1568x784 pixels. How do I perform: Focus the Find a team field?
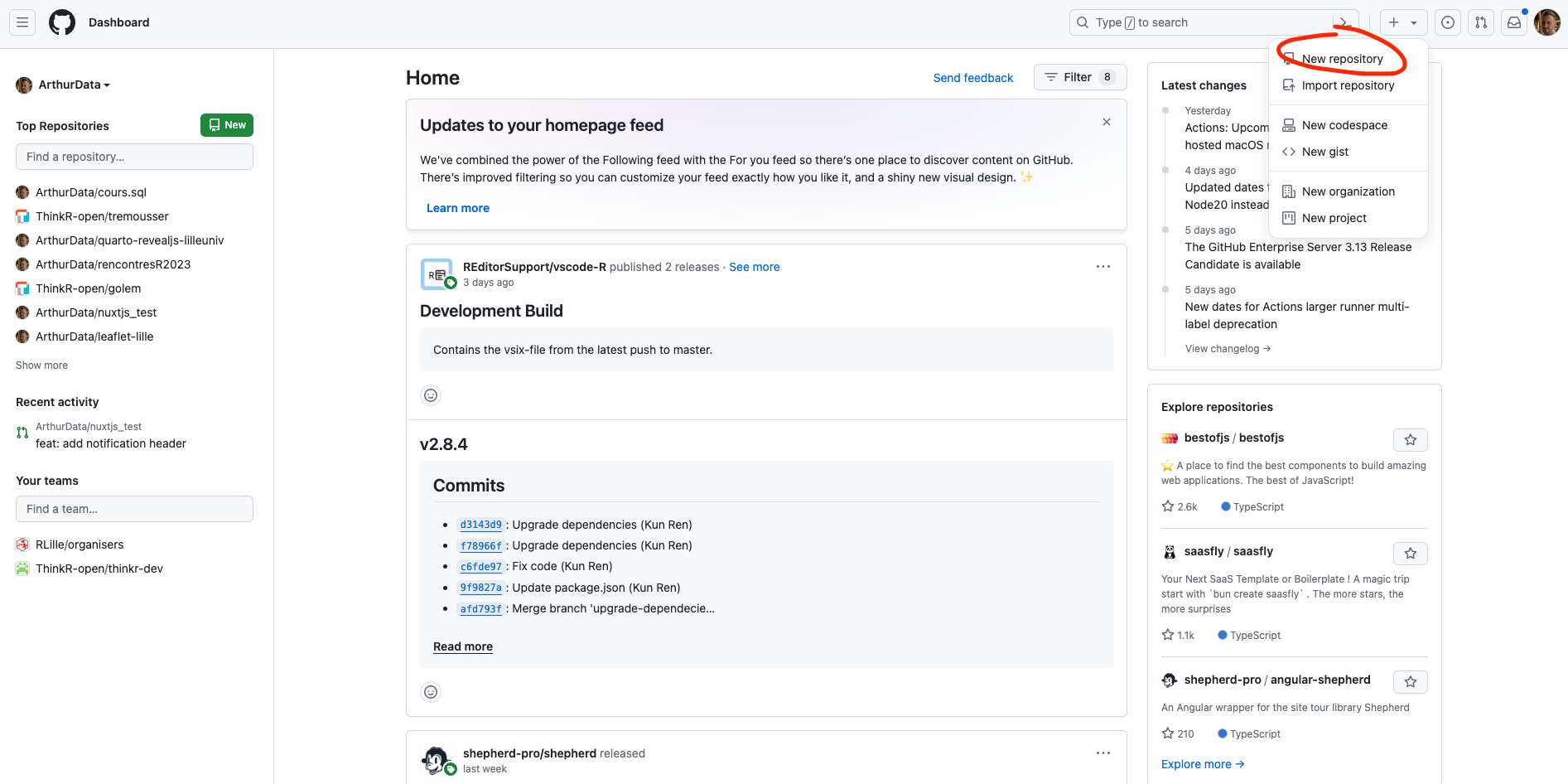(x=134, y=509)
